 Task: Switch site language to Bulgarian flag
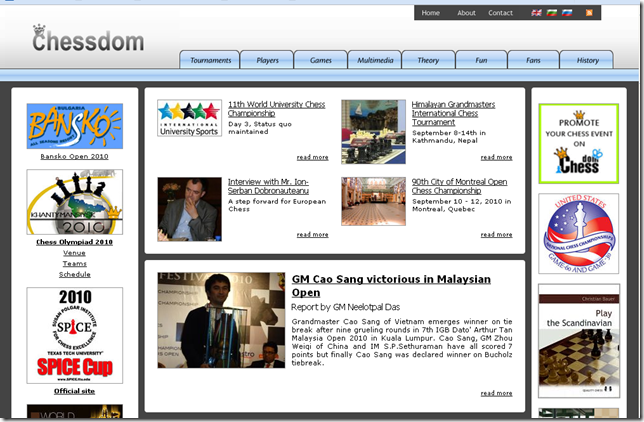click(x=552, y=13)
